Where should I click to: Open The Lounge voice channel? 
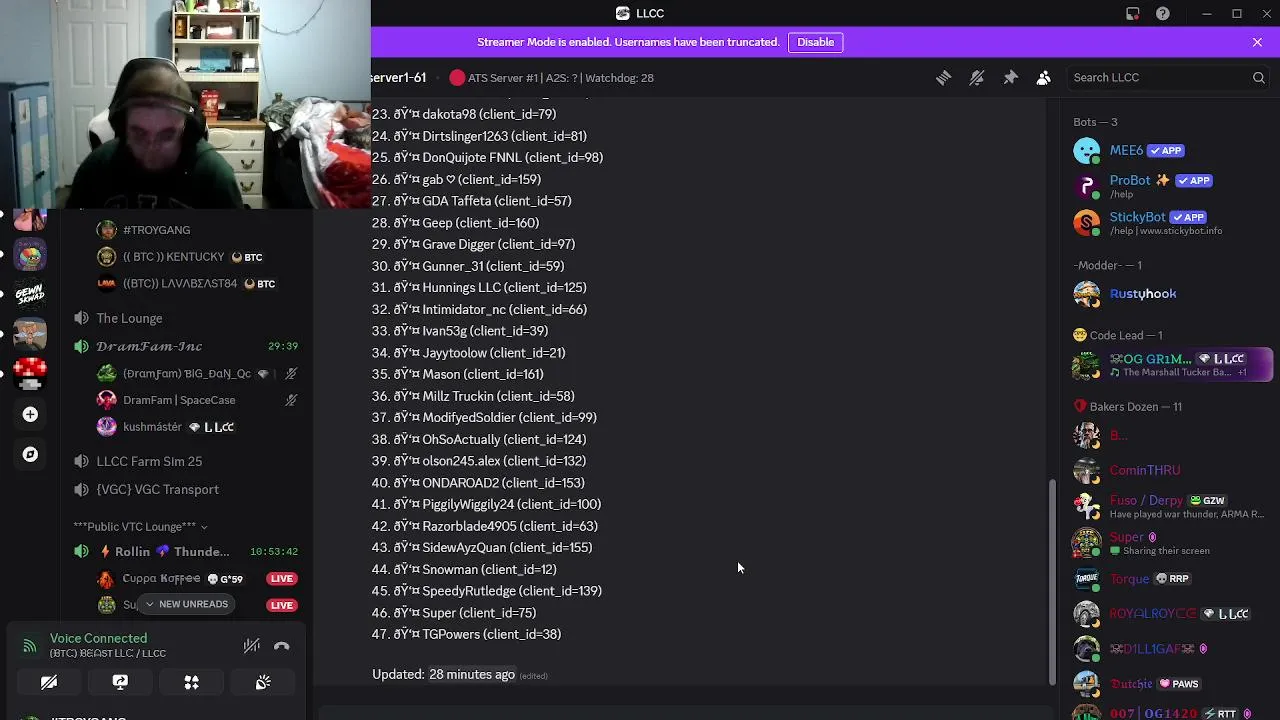[x=129, y=318]
